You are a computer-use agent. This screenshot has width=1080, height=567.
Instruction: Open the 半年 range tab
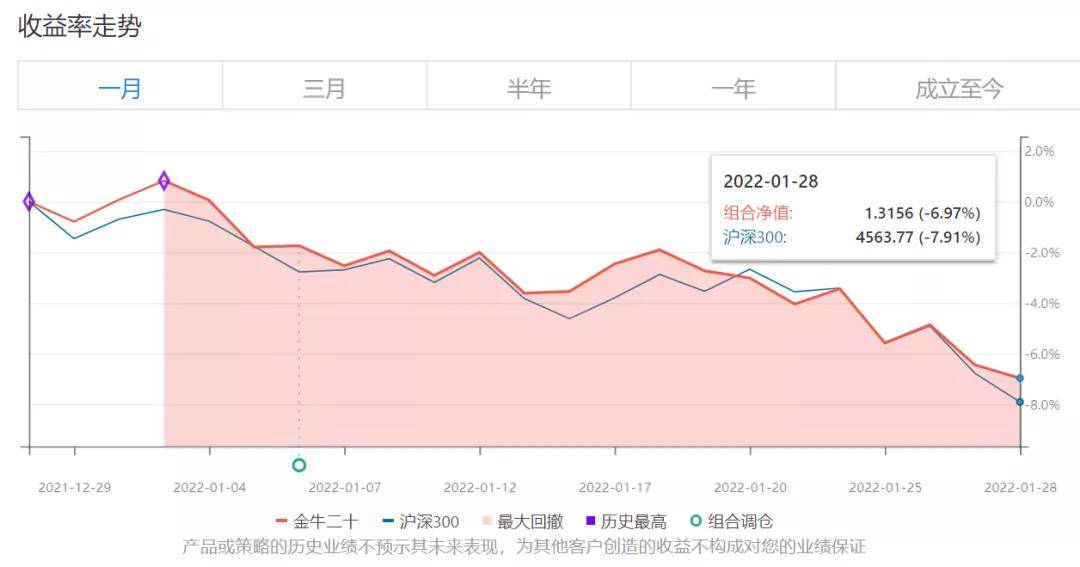[529, 87]
